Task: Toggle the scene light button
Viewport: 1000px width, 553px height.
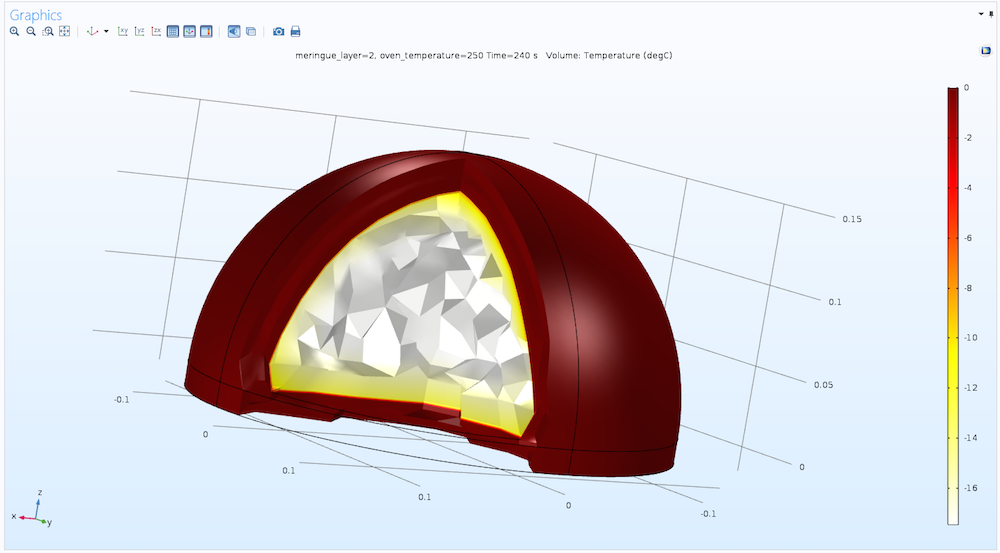Action: [x=234, y=31]
